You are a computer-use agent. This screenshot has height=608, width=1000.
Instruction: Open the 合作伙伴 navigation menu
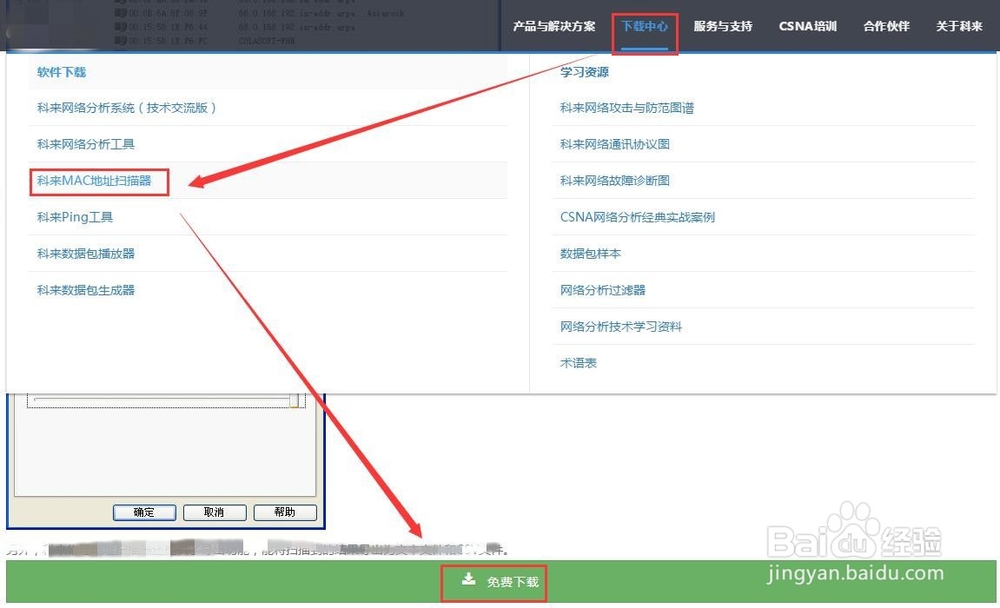point(886,26)
